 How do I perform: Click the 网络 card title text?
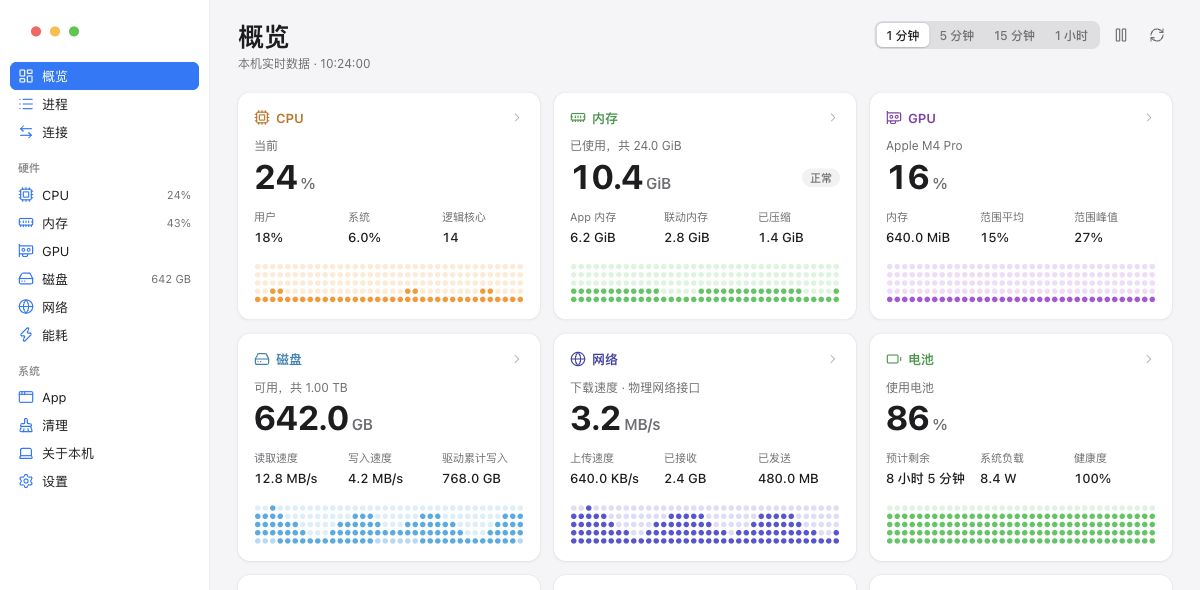[x=605, y=359]
